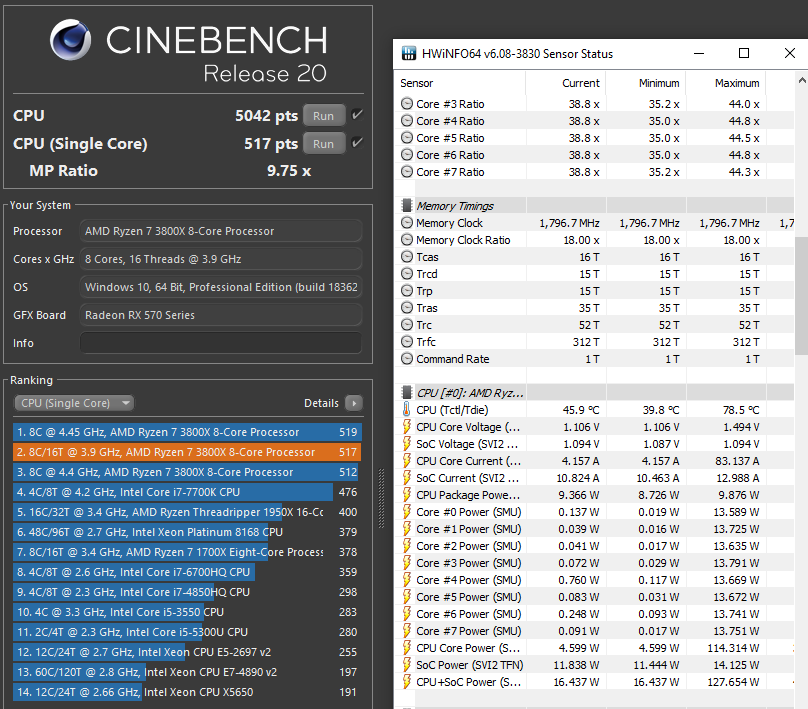The height and width of the screenshot is (709, 808).
Task: Click the Tcas sensor icon
Action: (x=407, y=257)
